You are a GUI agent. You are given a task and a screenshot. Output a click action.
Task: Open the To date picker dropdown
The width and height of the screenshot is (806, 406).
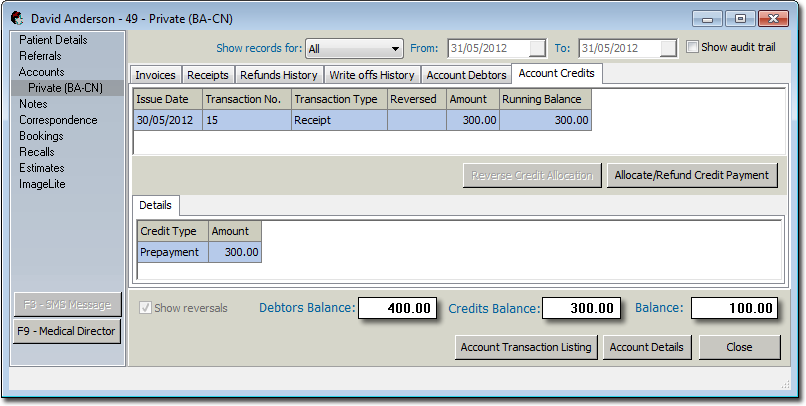668,48
